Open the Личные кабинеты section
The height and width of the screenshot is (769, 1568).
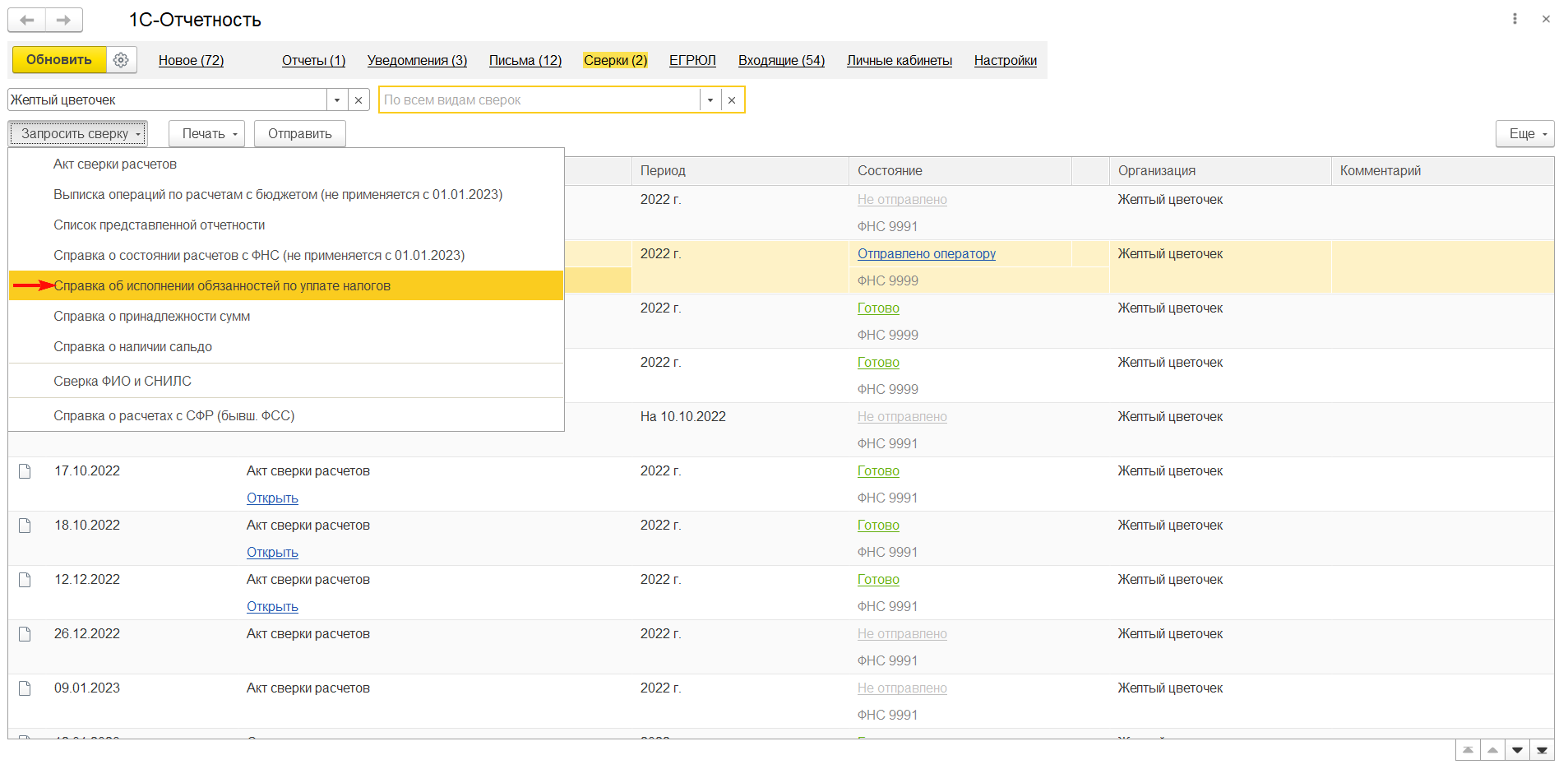point(900,60)
